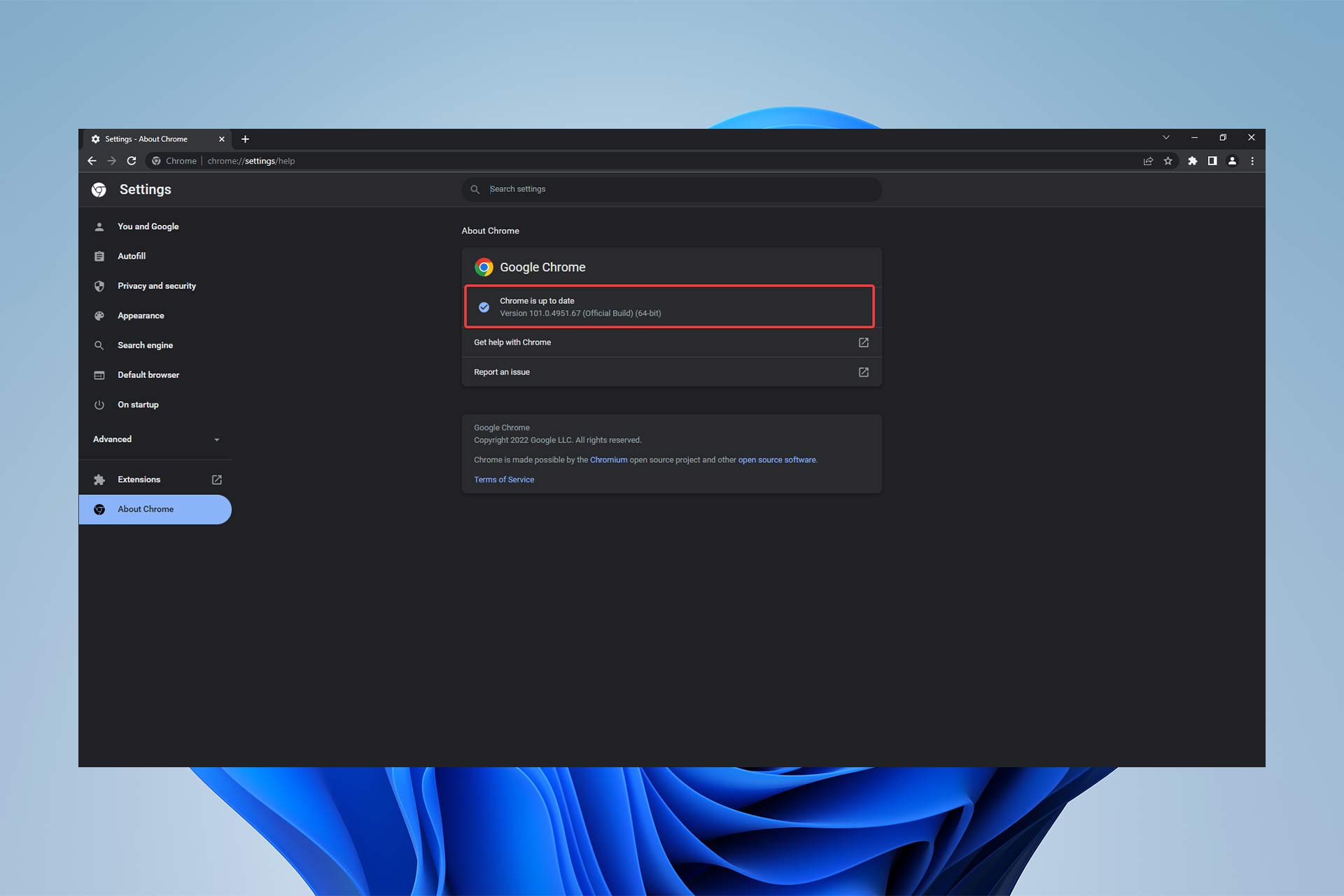
Task: Click the magnifier icon in Search settings
Action: [475, 190]
